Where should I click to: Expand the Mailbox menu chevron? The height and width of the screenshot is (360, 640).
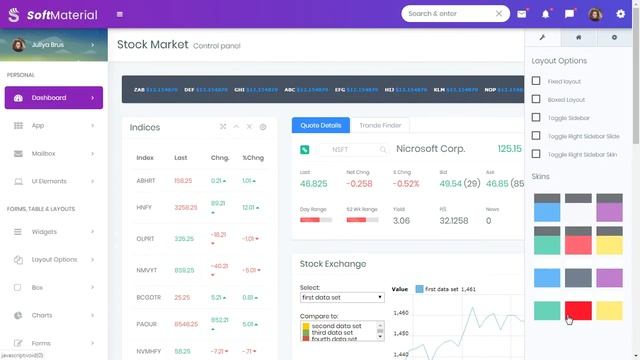(93, 153)
